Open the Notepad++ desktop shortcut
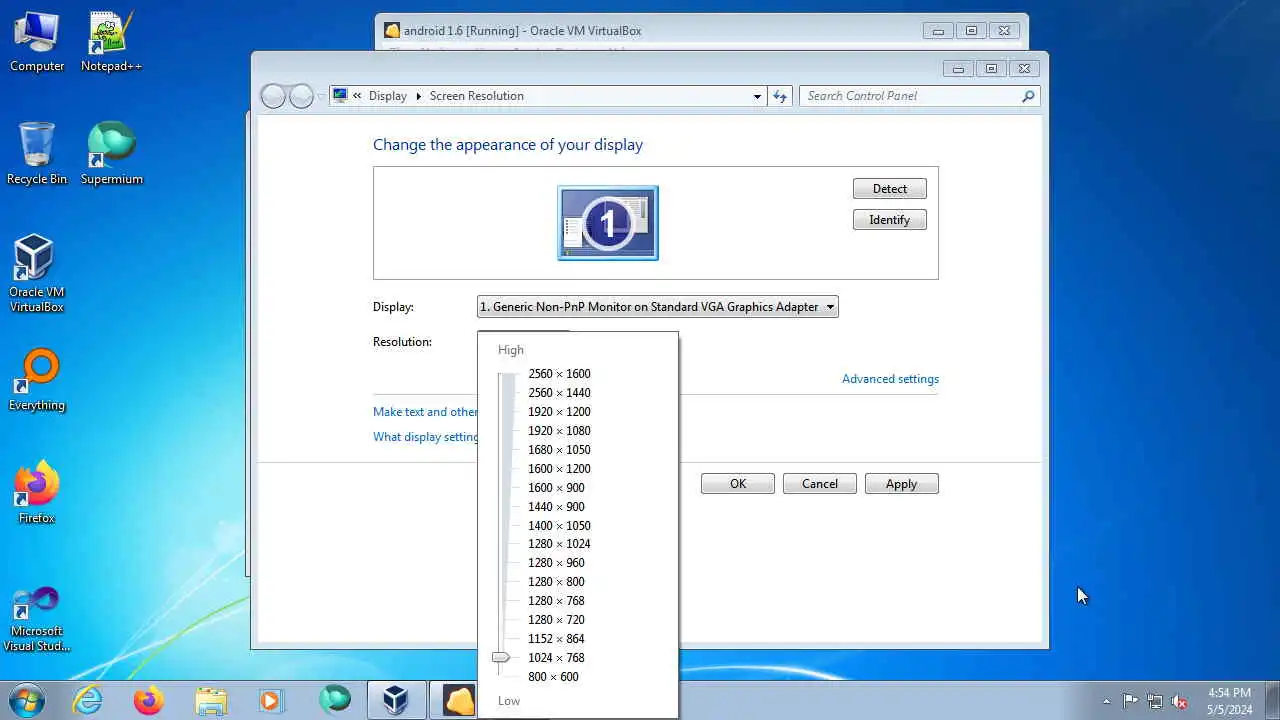 click(x=111, y=42)
